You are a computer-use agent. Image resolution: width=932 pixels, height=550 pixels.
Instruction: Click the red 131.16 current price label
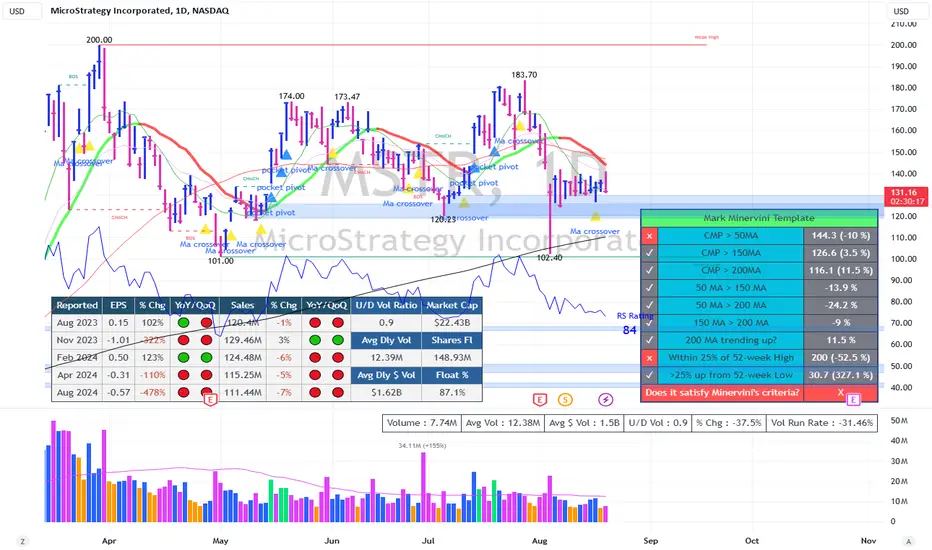point(905,196)
